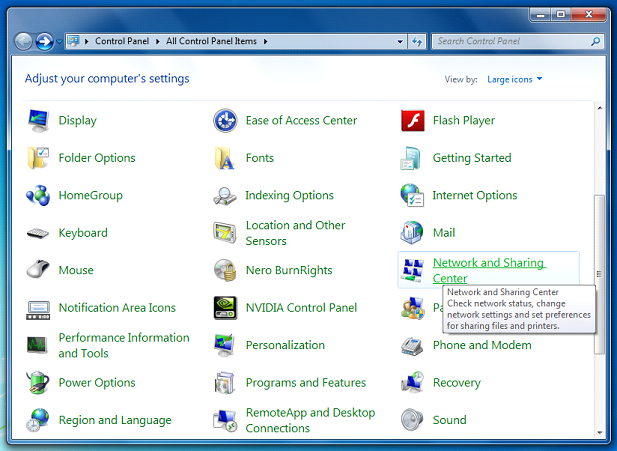
Task: Open the Location and Other Sensors icon
Action: point(225,233)
